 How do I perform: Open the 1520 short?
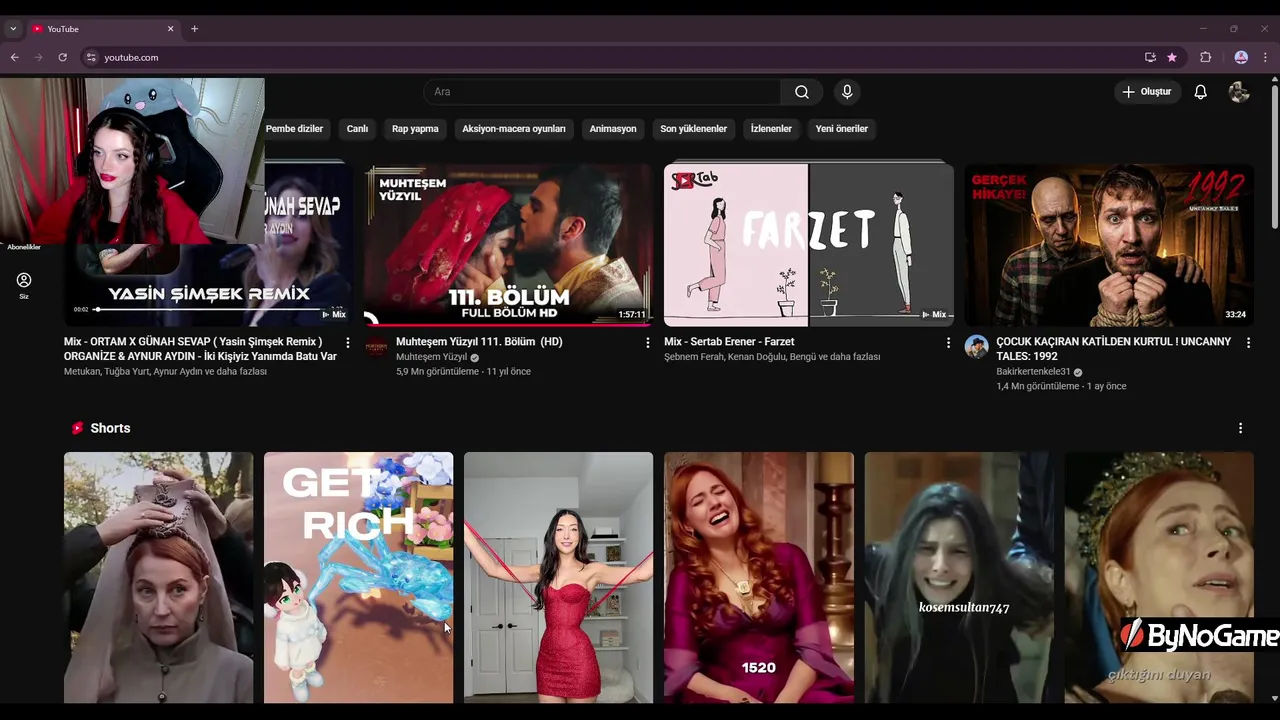[759, 577]
